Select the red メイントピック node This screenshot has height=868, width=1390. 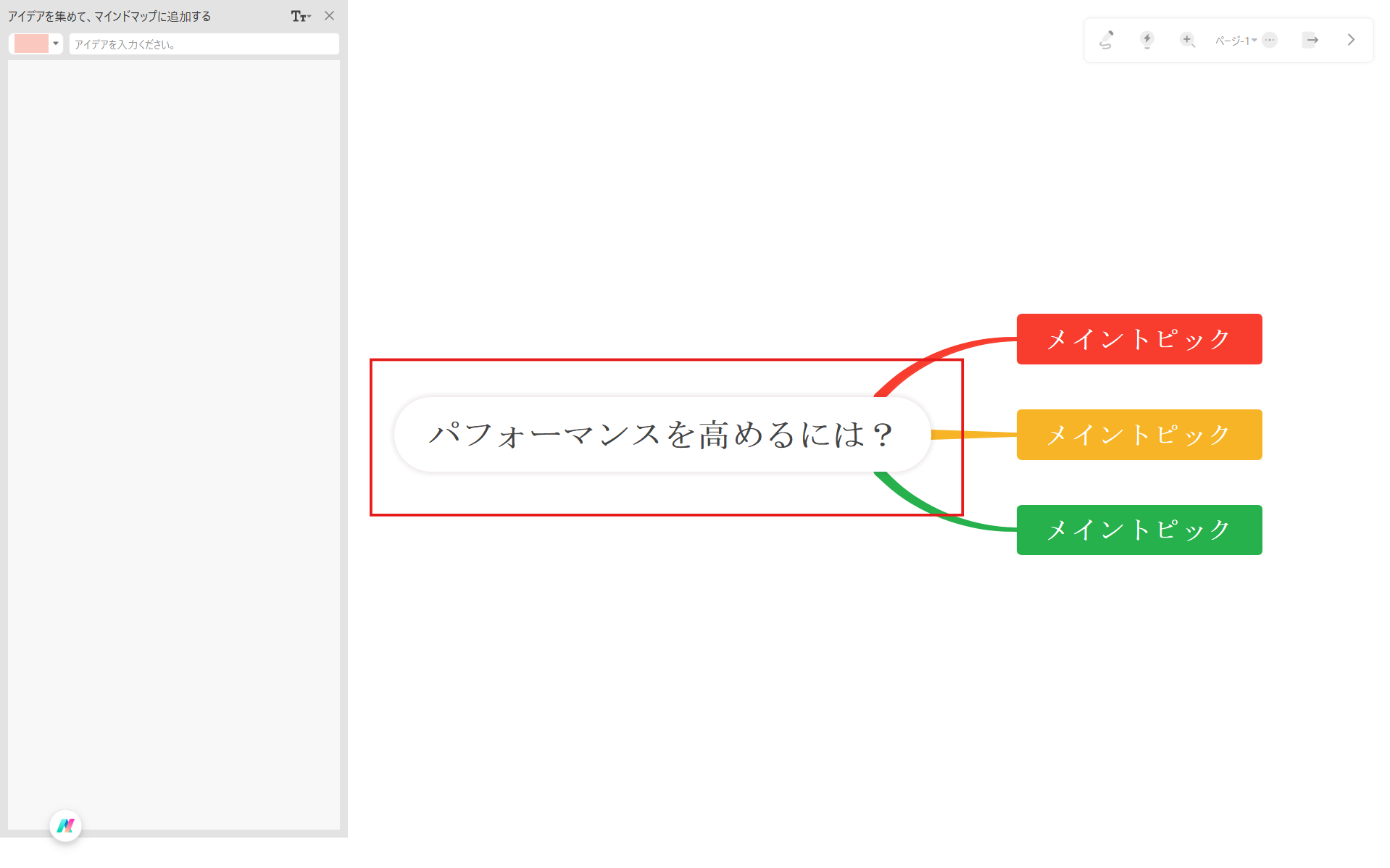[x=1139, y=338]
